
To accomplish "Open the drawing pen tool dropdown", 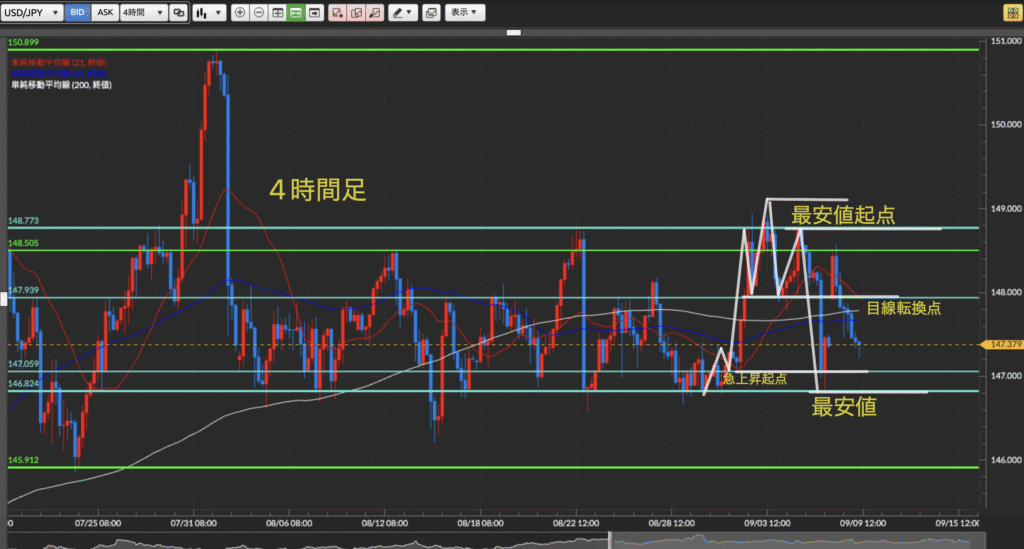I will tap(402, 12).
